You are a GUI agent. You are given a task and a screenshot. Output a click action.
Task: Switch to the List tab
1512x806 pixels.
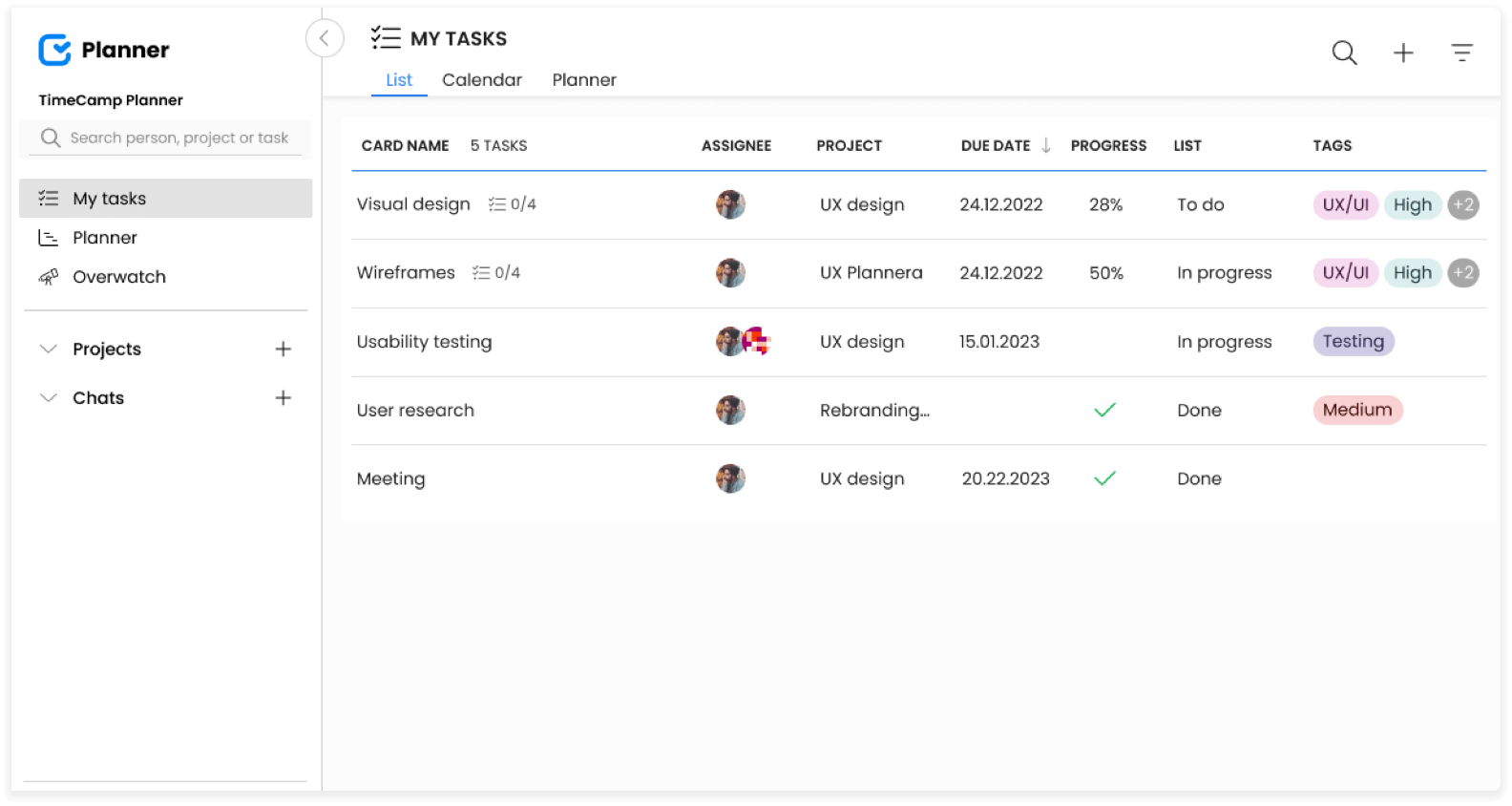pyautogui.click(x=399, y=80)
